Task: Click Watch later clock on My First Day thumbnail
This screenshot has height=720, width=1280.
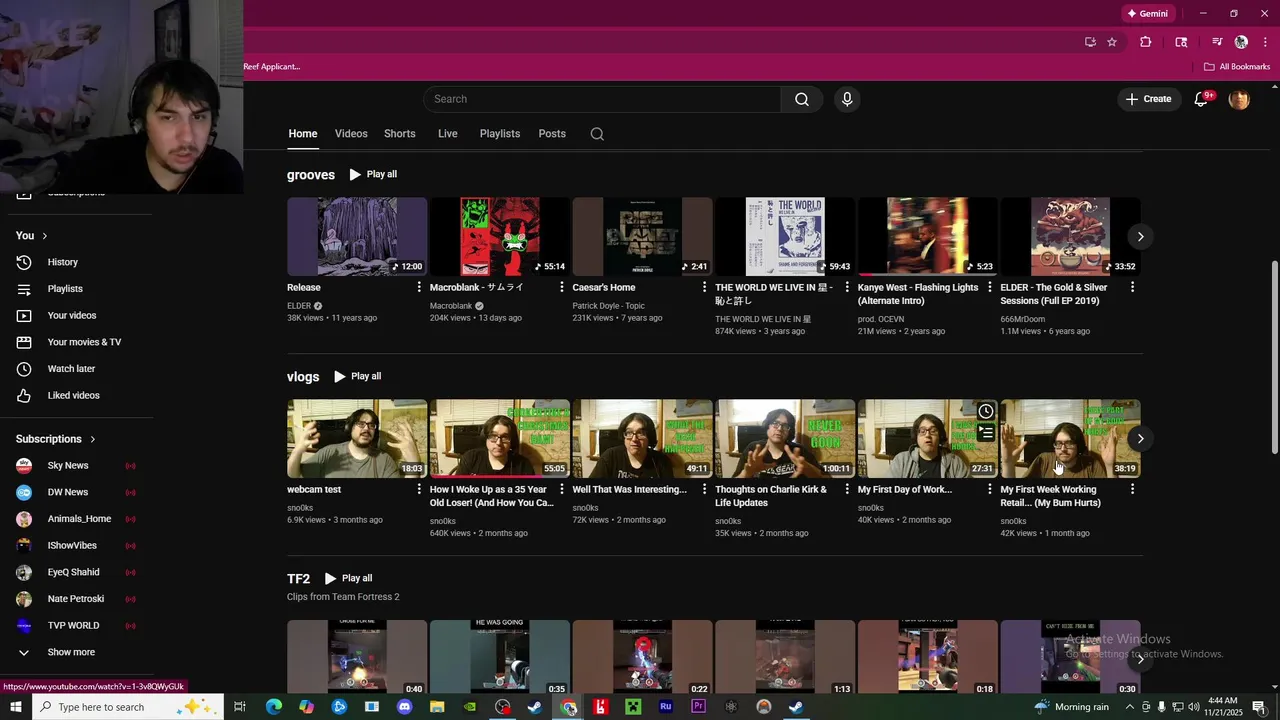Action: pyautogui.click(x=986, y=411)
